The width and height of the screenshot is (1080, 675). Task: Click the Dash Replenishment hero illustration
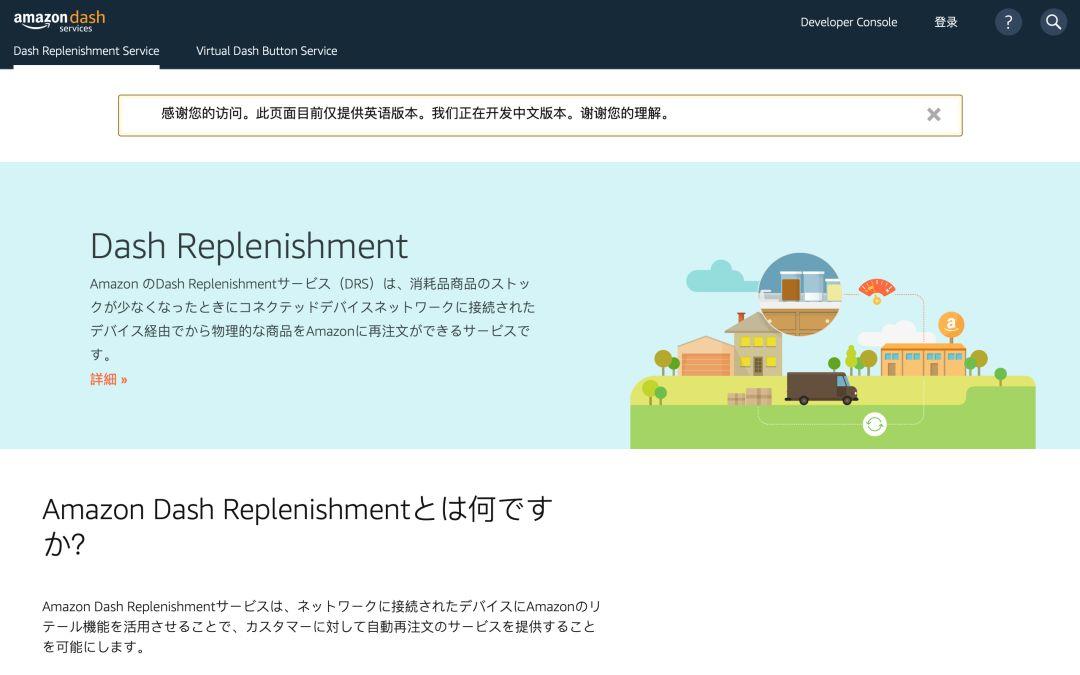click(x=833, y=350)
